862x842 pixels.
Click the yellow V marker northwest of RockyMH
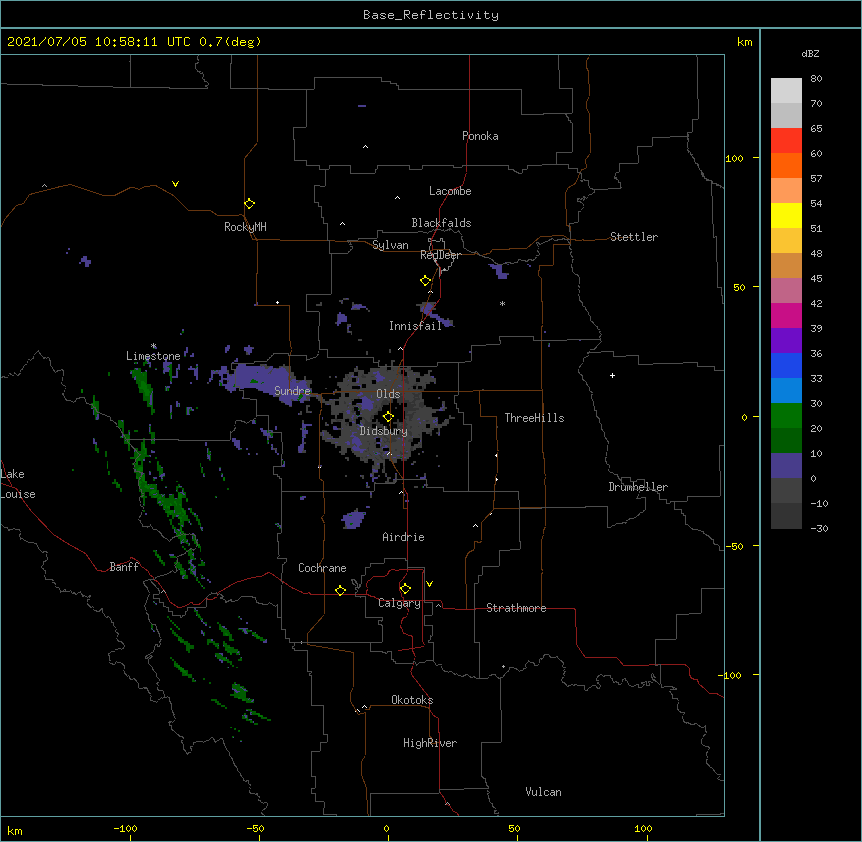click(x=175, y=184)
